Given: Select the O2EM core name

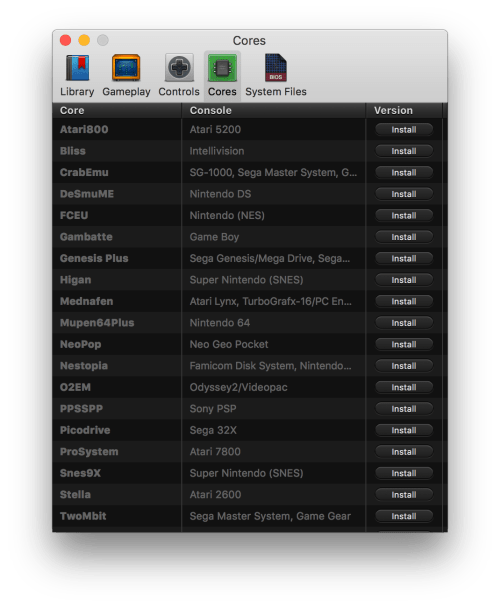Looking at the screenshot, I should click(x=75, y=388).
